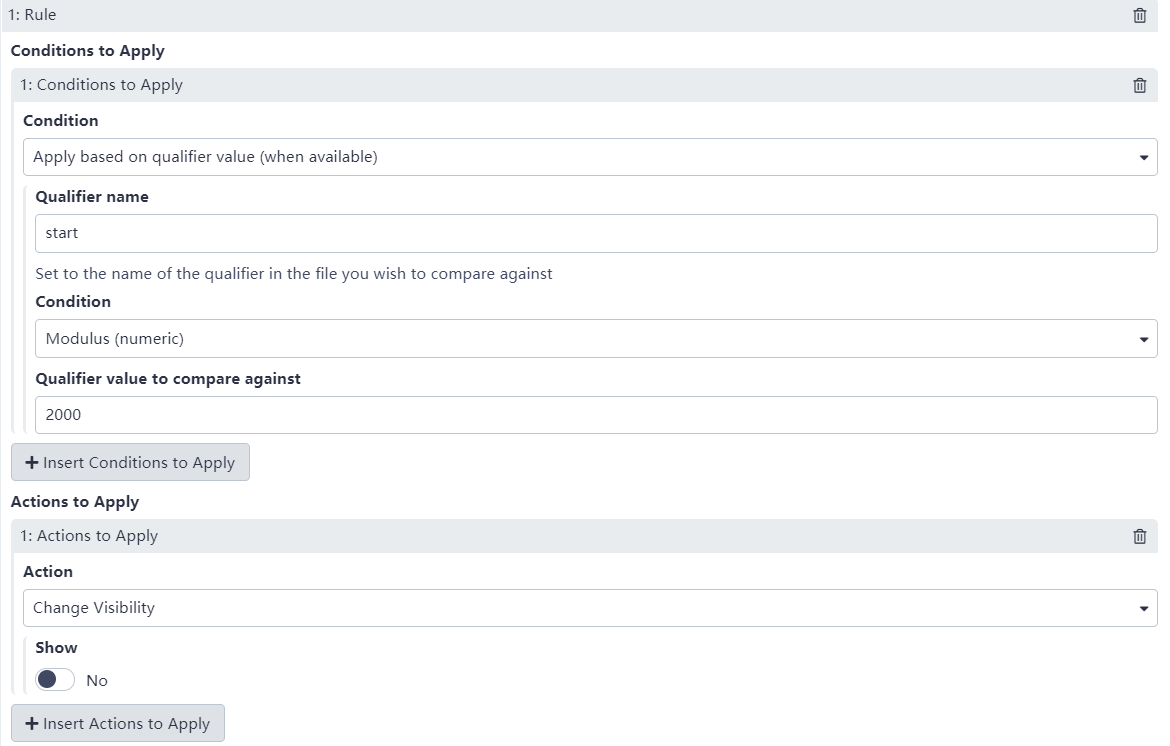1170x746 pixels.
Task: Open the "Apply based on qualifier value" dropdown
Action: [x=590, y=157]
